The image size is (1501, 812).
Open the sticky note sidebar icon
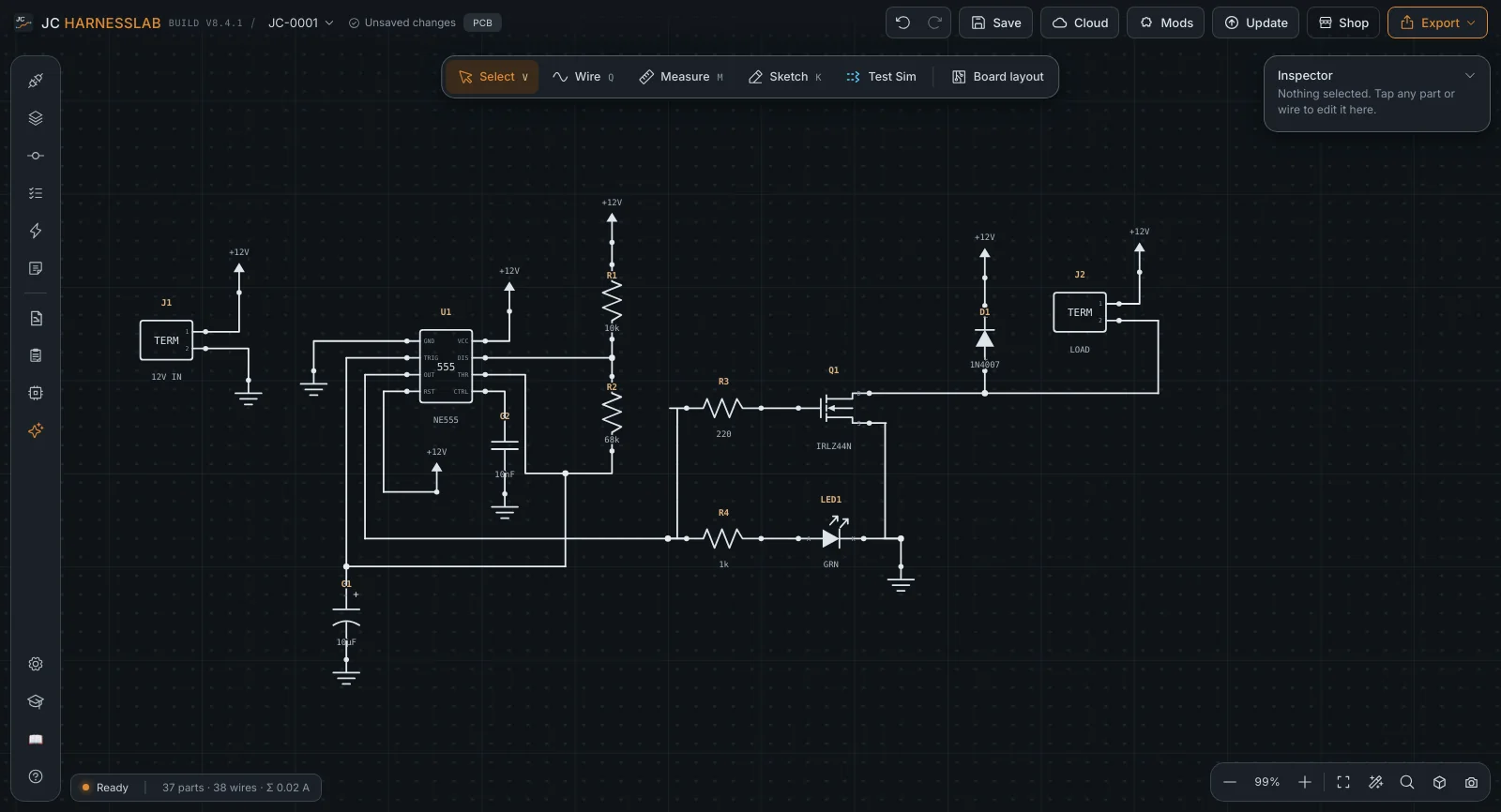pos(36,268)
